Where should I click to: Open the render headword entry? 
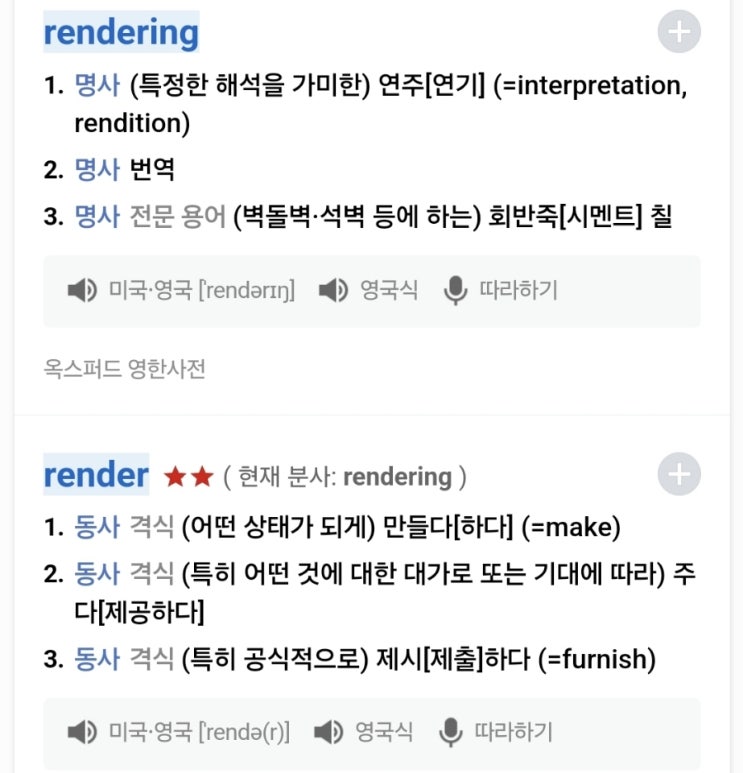click(x=96, y=475)
